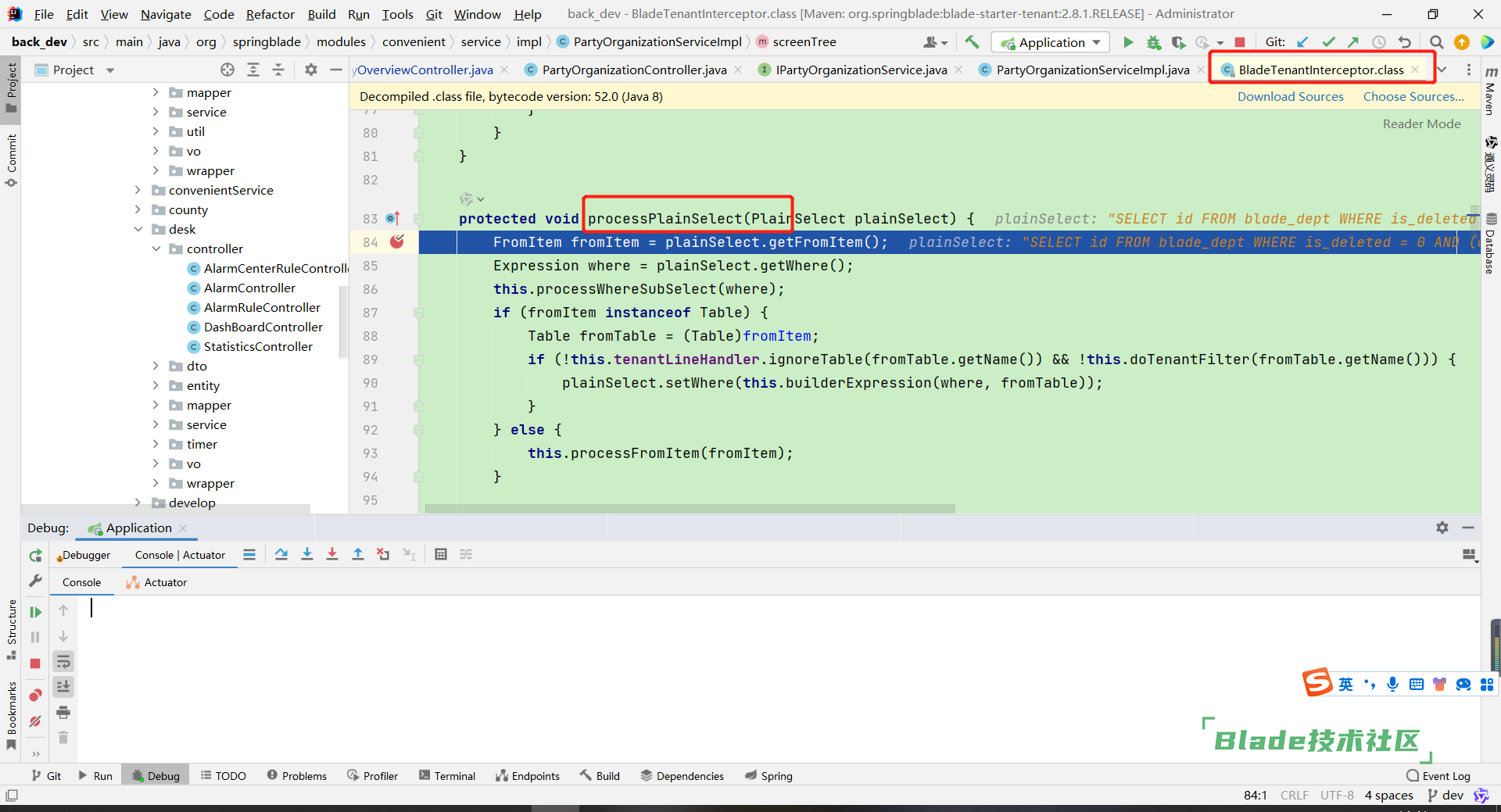Switch to Debugger tab
Screen dimensions: 1501x812
pos(84,555)
